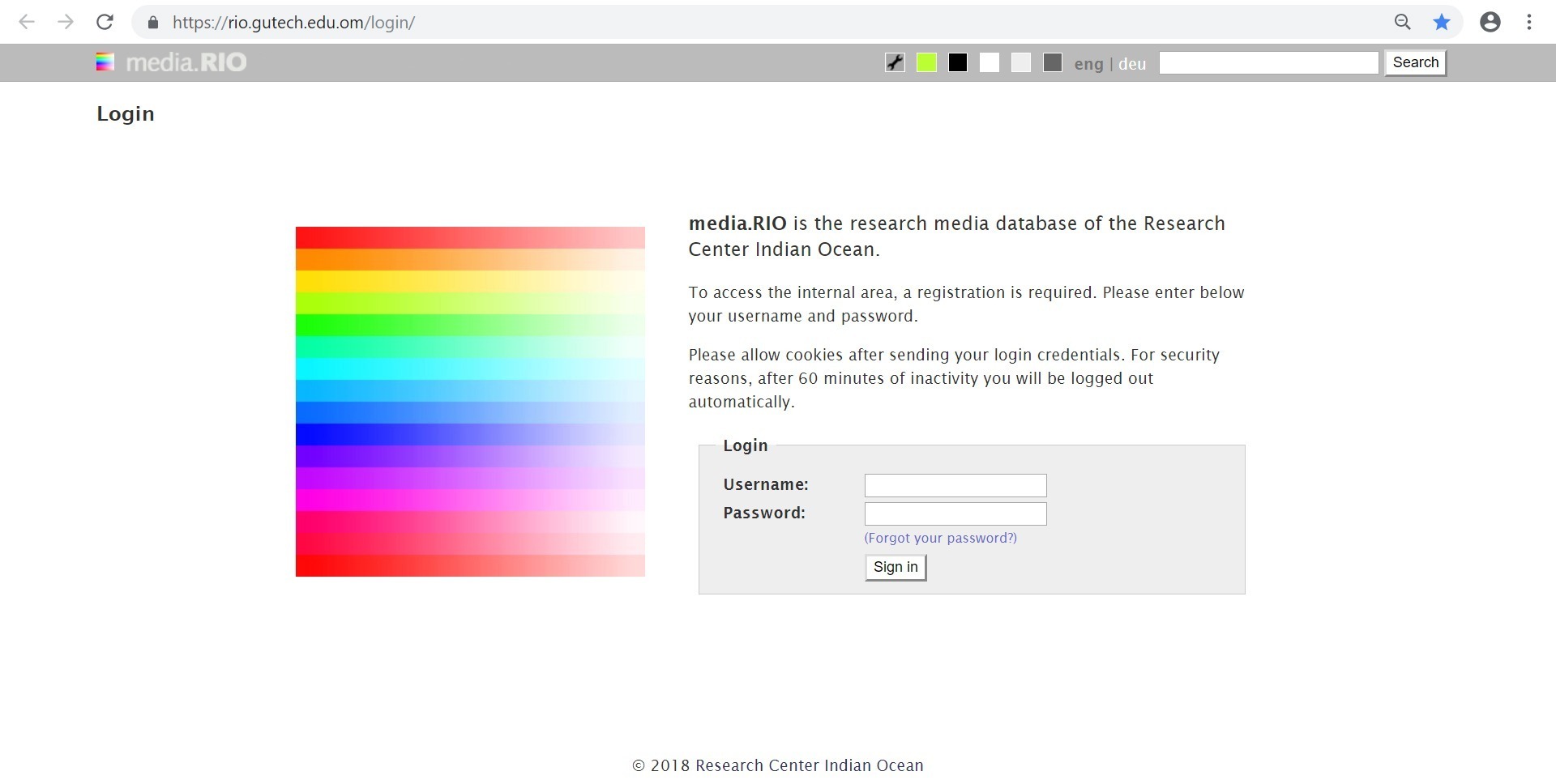Click into the Password field

[x=955, y=513]
